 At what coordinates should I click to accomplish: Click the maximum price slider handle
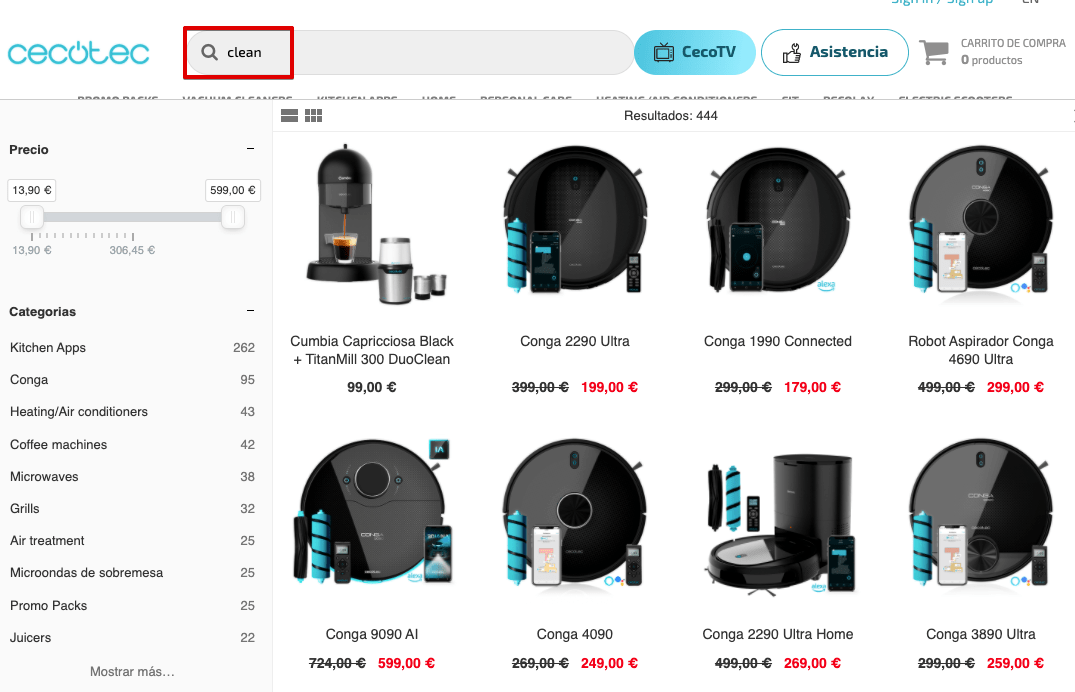[x=233, y=217]
